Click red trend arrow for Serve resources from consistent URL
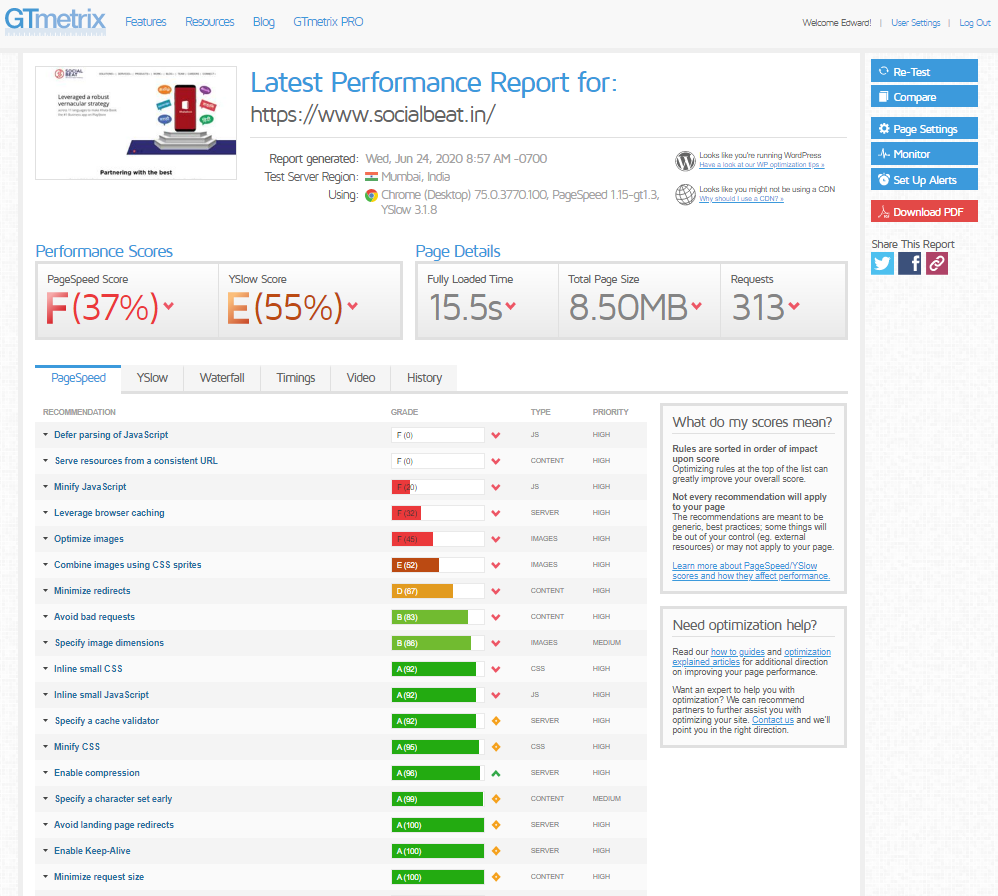Image resolution: width=998 pixels, height=896 pixels. pyautogui.click(x=496, y=461)
